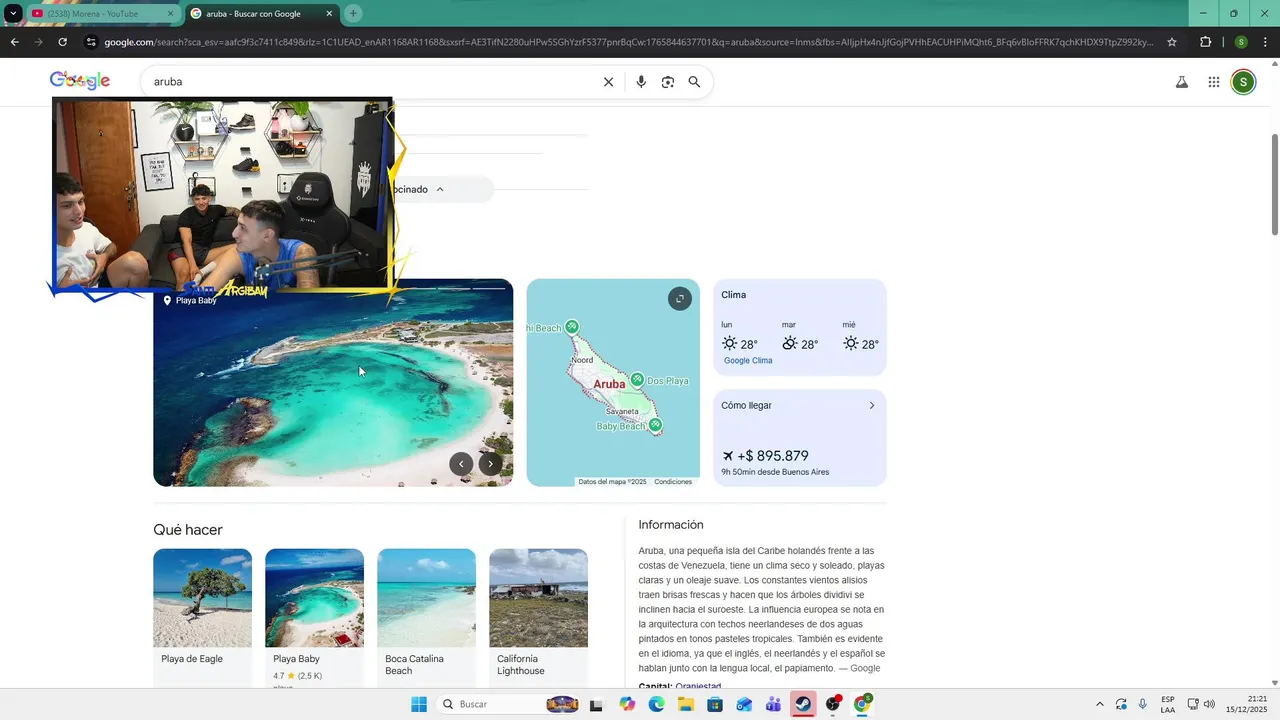Click the page vertical scrollbar
Screen dimensions: 1280x720
click(x=1275, y=184)
